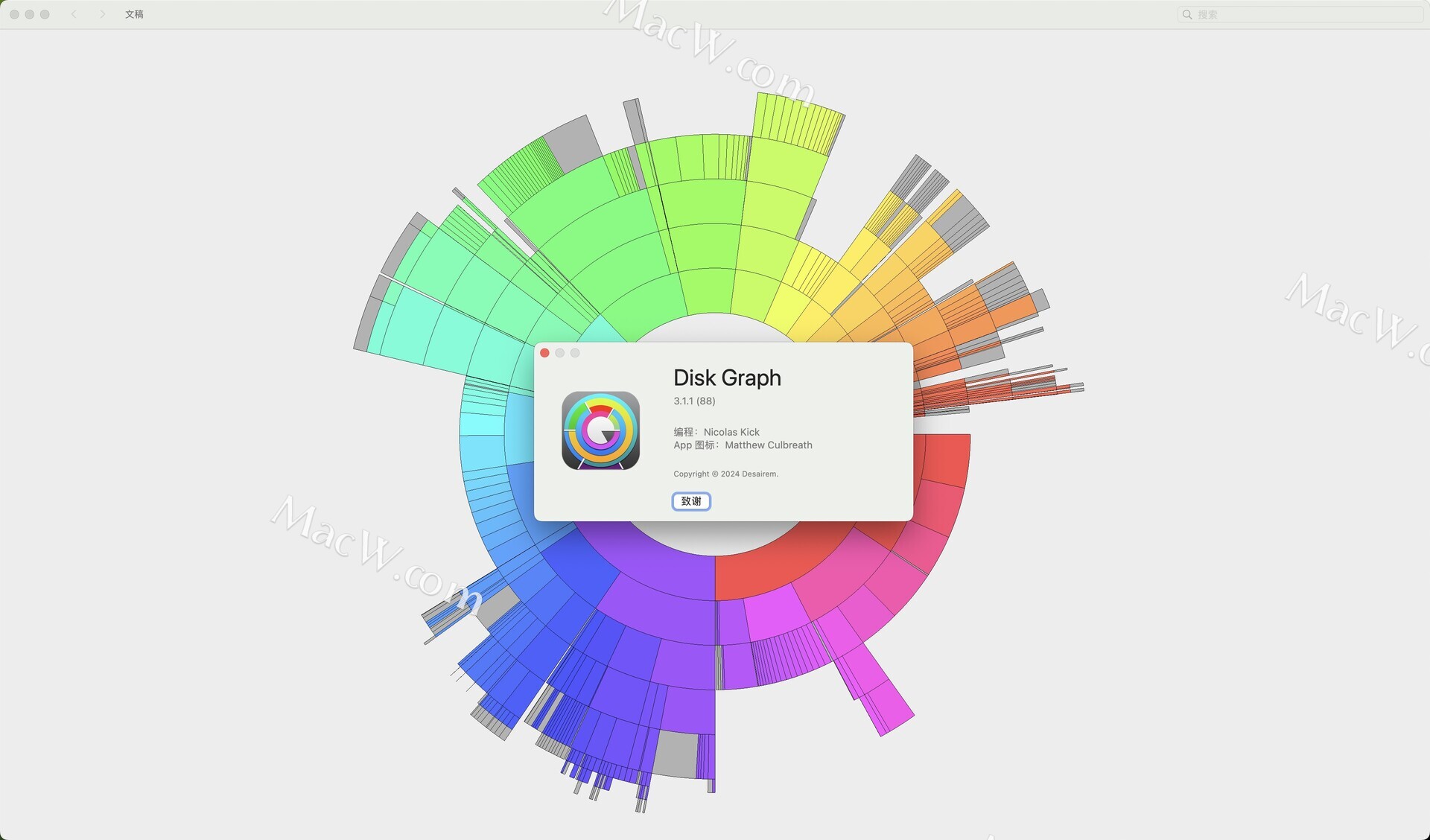Screen dimensions: 1430x840
Task: Focus the 搜索 search field
Action: (x=1300, y=14)
